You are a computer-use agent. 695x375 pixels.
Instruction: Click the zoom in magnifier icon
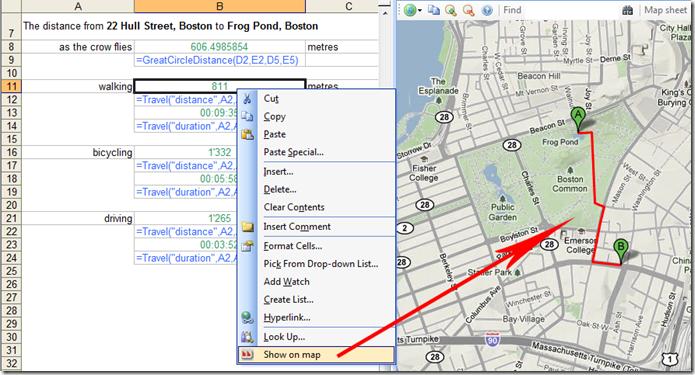451,10
